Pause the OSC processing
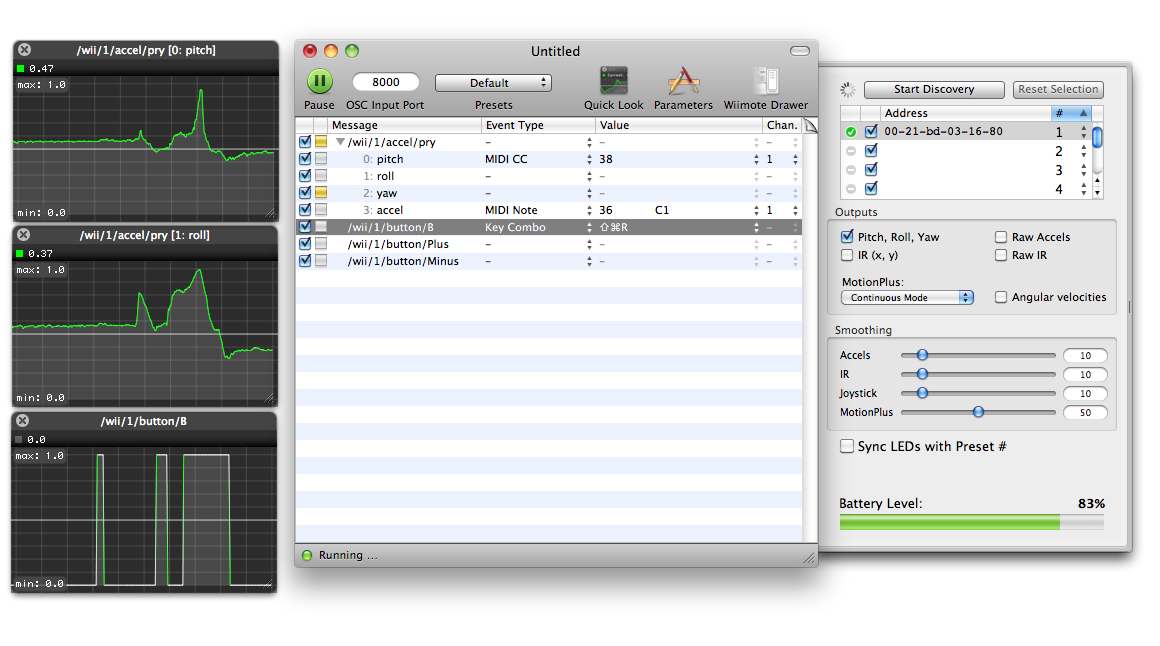Viewport: 1160px width, 646px height. (320, 81)
